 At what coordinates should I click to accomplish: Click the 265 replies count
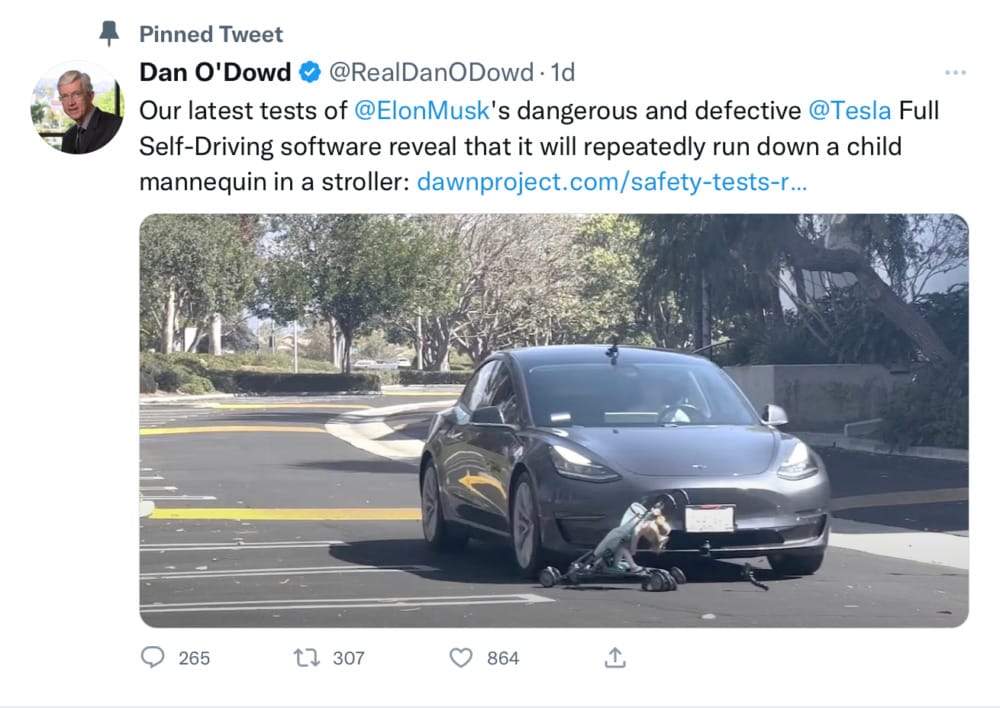(194, 657)
